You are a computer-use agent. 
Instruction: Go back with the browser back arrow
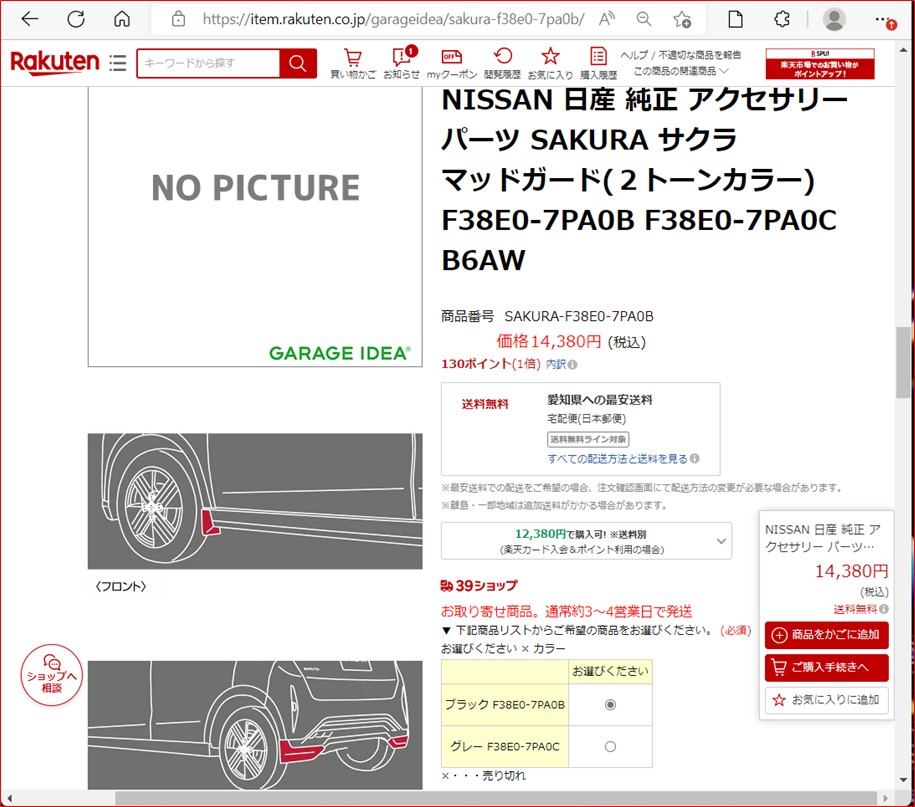pyautogui.click(x=30, y=19)
